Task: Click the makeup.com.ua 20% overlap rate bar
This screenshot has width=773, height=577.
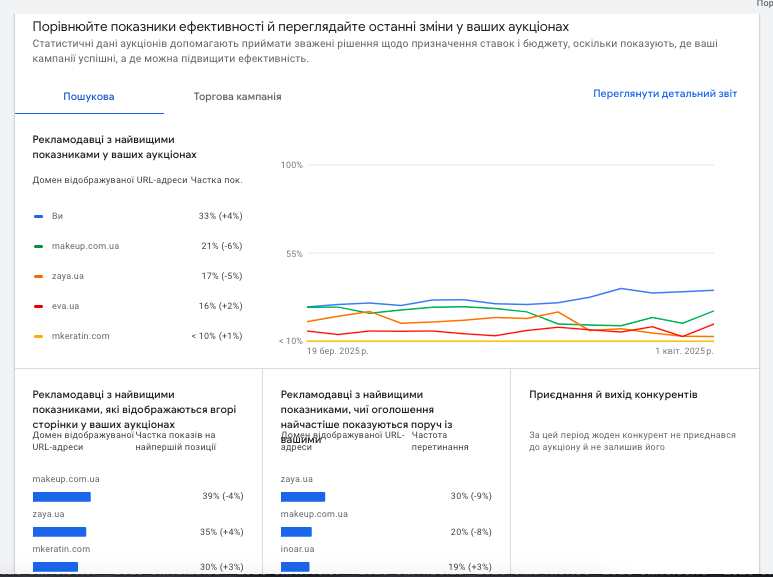Action: (296, 532)
